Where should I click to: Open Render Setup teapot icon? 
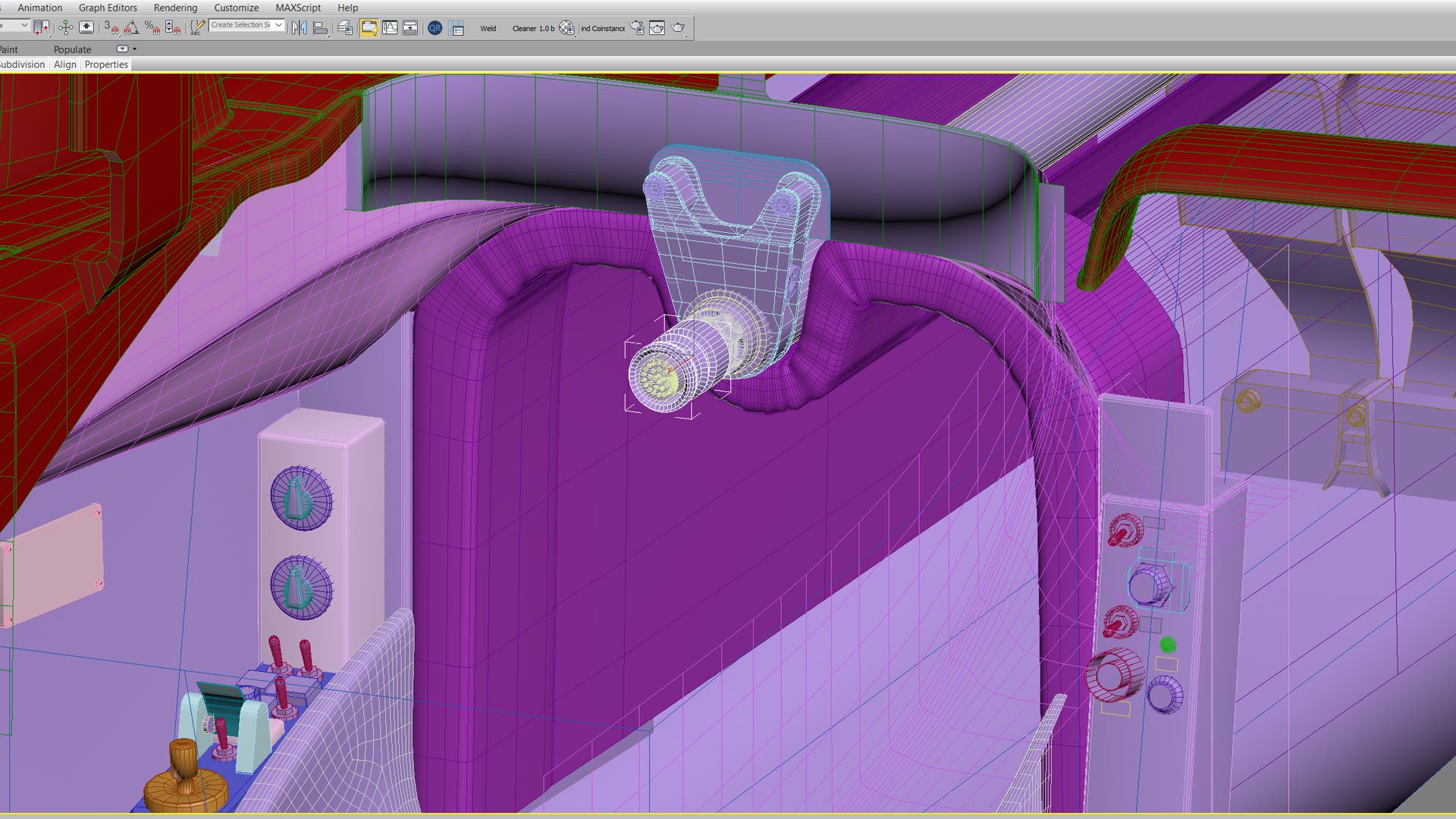coord(637,28)
